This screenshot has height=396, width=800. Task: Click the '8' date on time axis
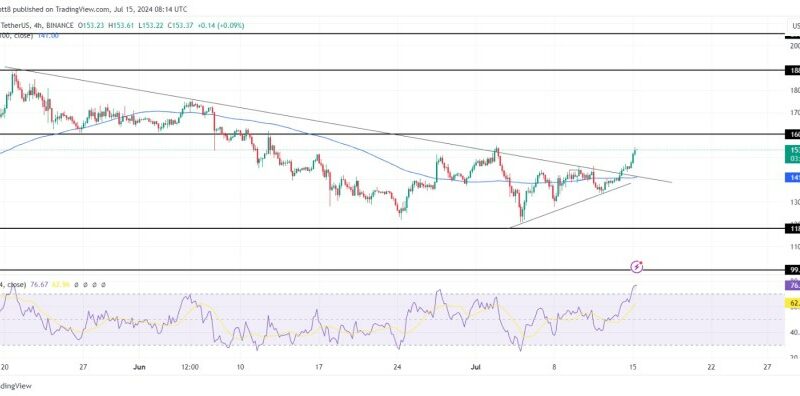click(x=555, y=366)
